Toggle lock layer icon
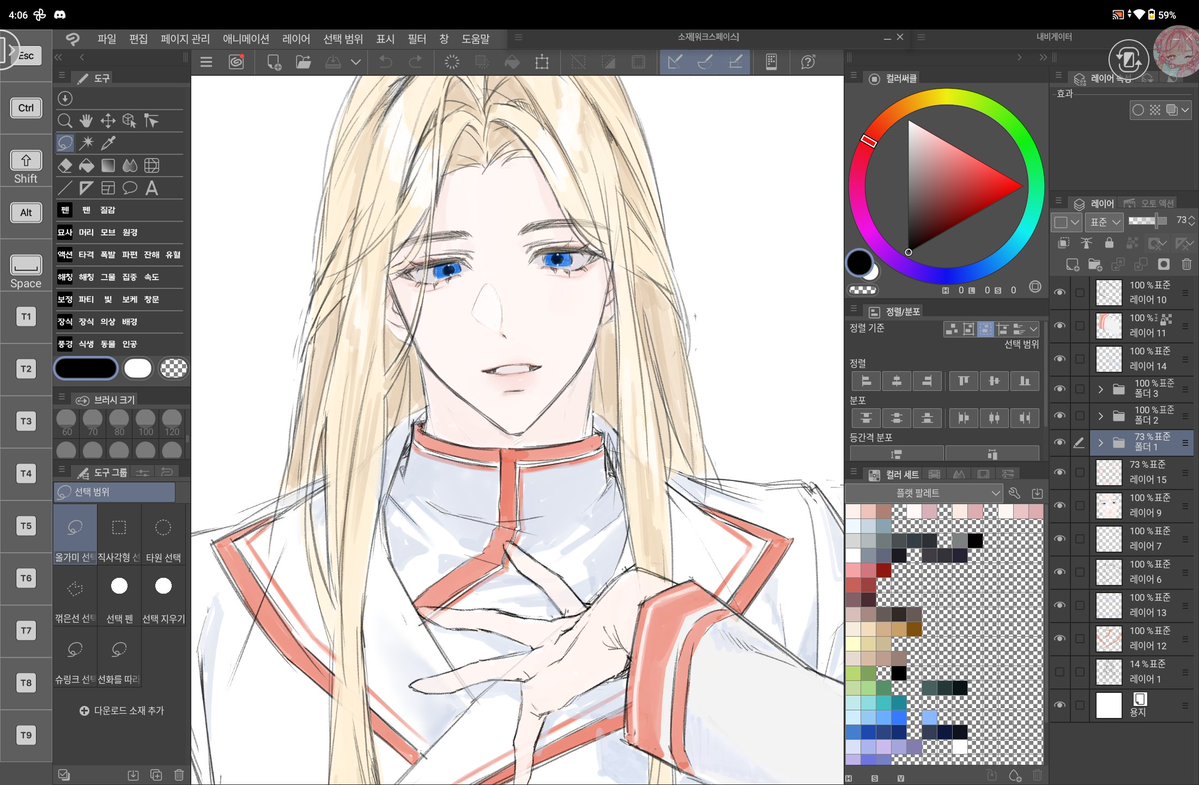 (x=1109, y=243)
